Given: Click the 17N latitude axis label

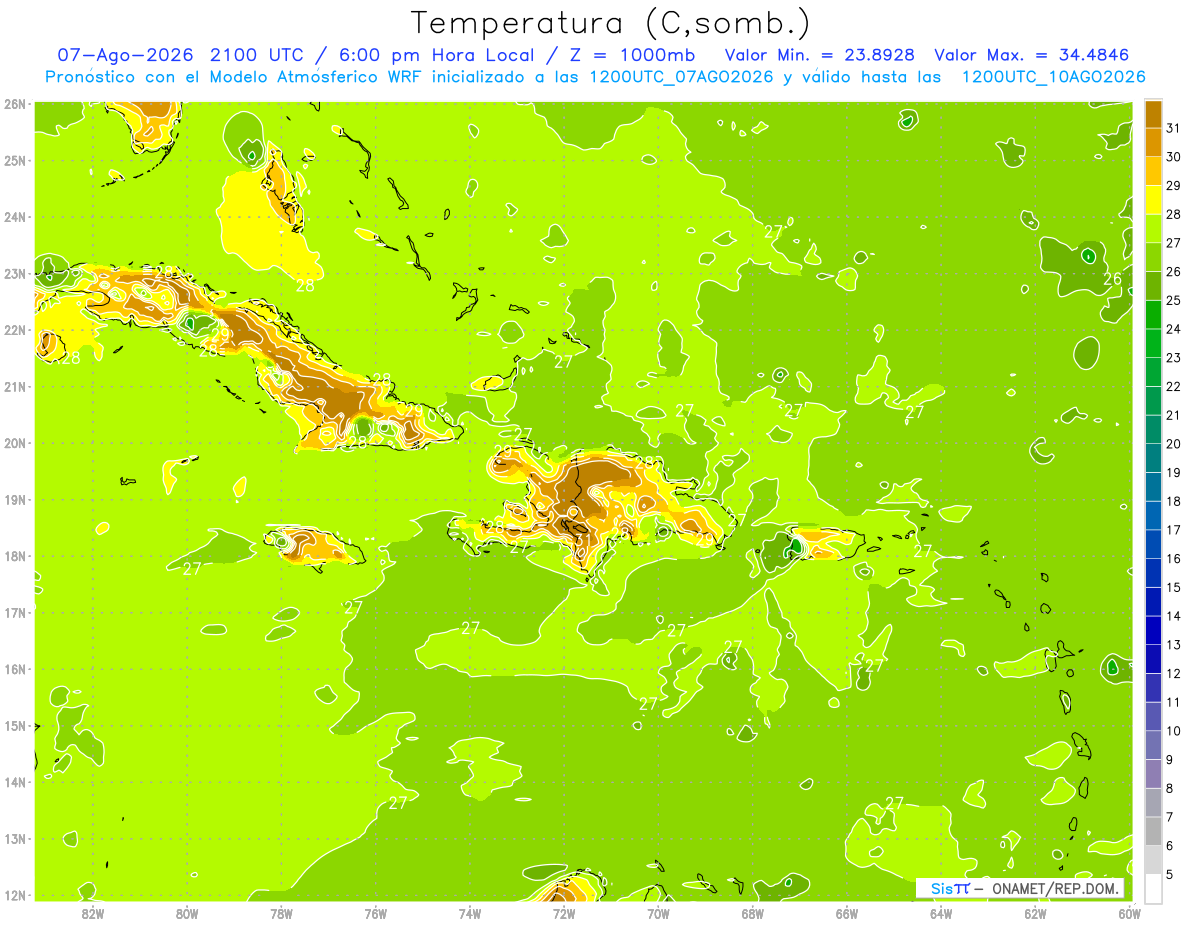Looking at the screenshot, I should (15, 613).
